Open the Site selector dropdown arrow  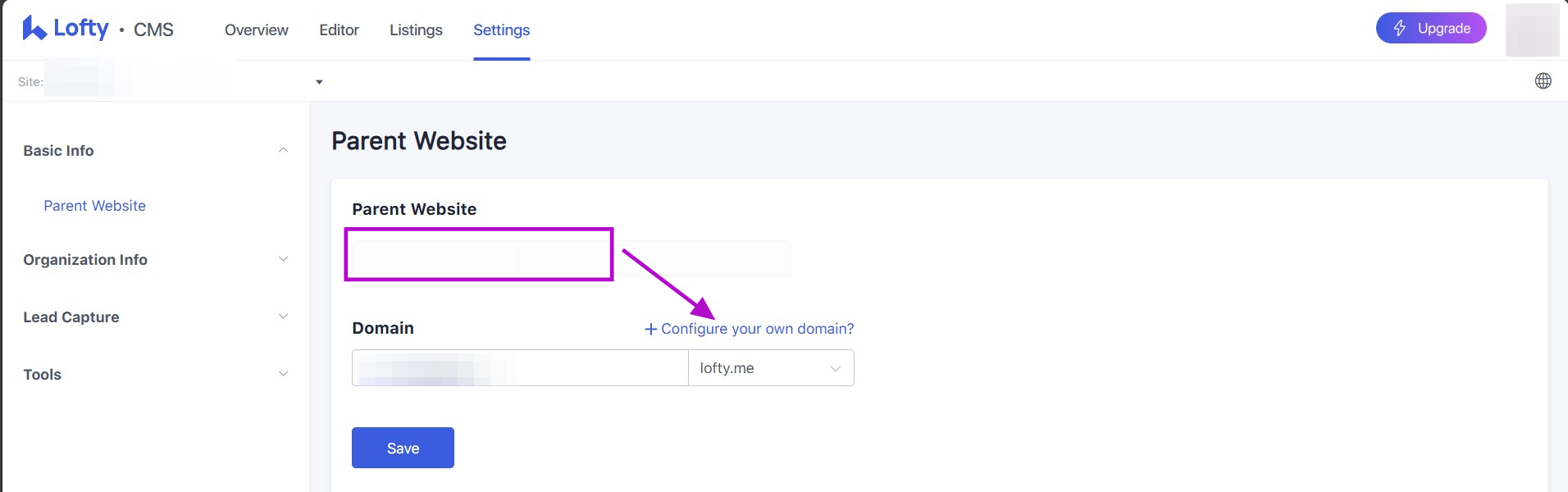(x=319, y=82)
